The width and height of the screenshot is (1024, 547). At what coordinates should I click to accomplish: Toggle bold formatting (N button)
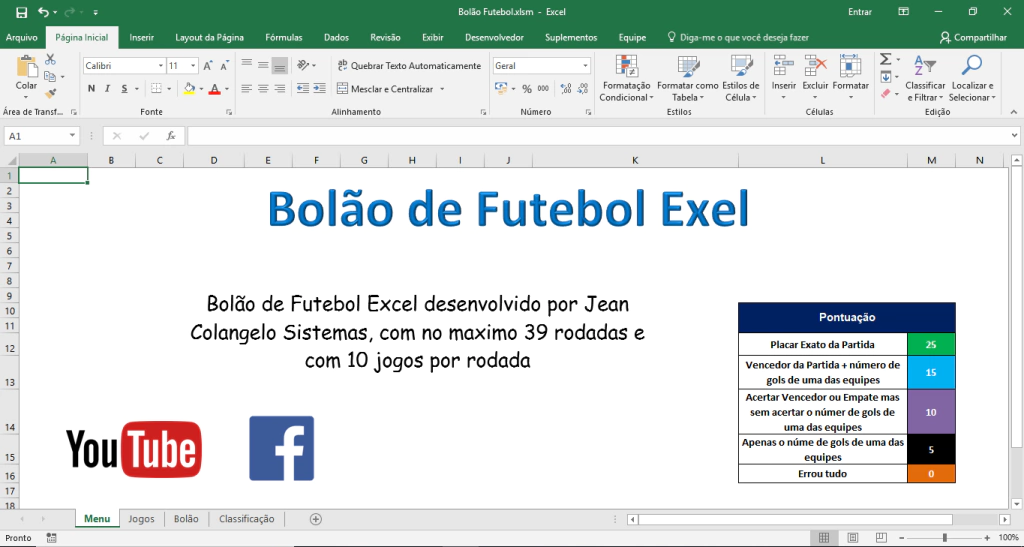[92, 88]
